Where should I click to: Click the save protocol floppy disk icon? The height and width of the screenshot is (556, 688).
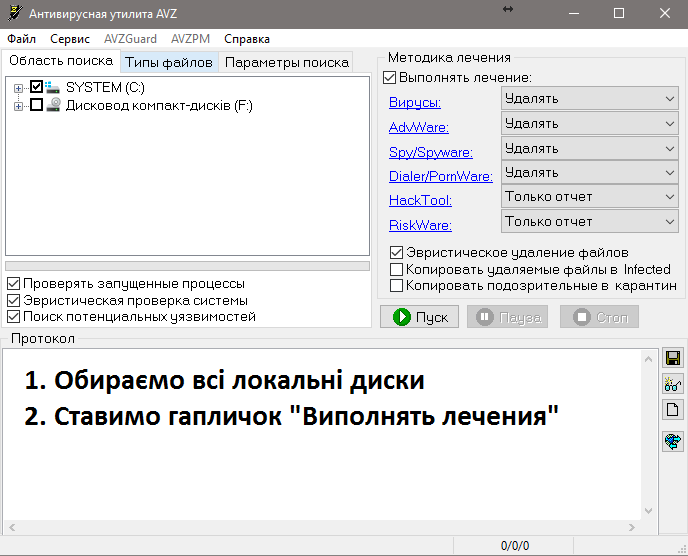click(673, 358)
